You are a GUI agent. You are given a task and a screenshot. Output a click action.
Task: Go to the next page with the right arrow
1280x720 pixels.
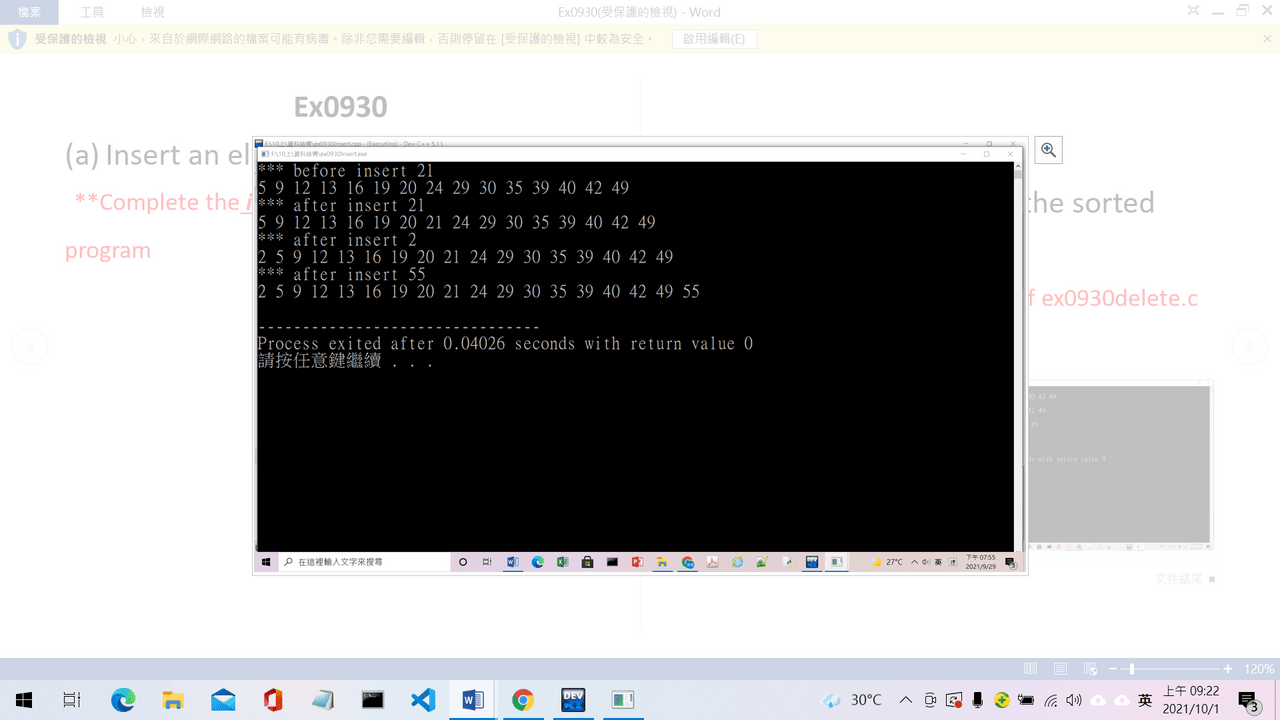(x=1250, y=347)
